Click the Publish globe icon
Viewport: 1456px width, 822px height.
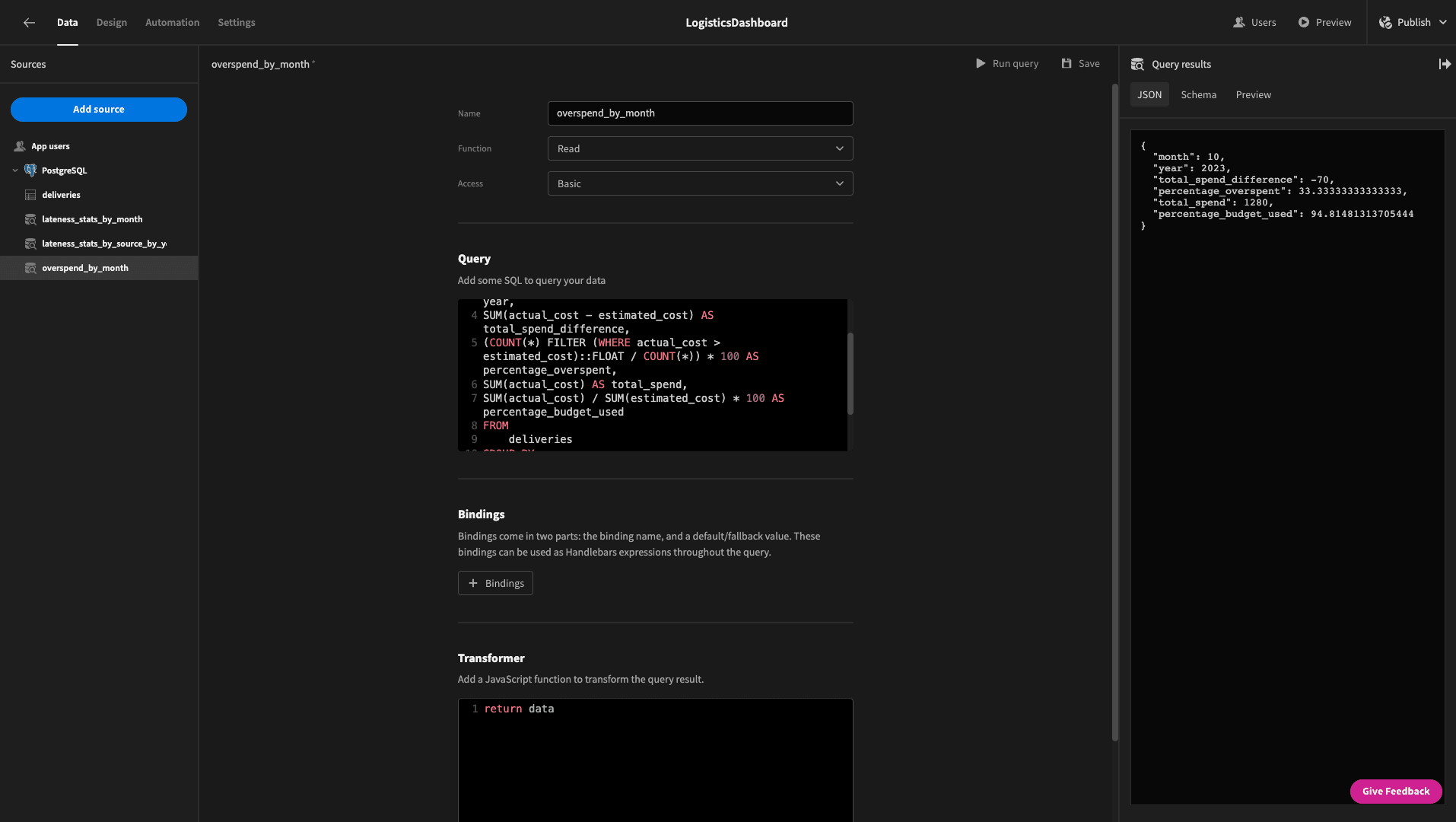tap(1385, 23)
